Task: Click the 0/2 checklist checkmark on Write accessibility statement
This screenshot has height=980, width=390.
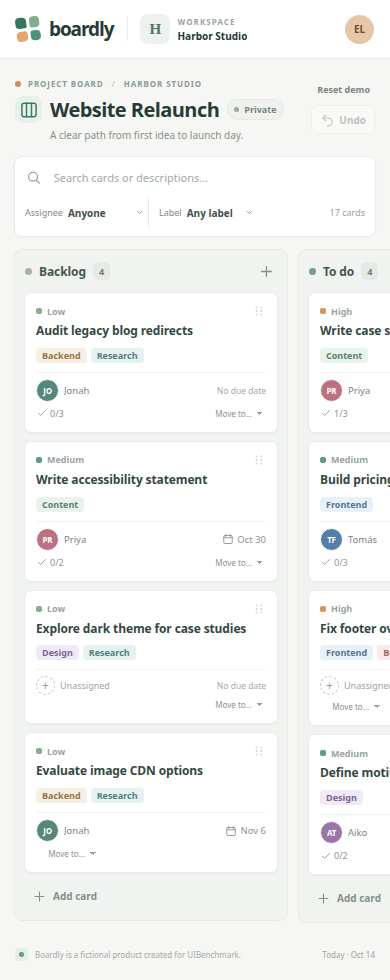Action: tap(42, 562)
